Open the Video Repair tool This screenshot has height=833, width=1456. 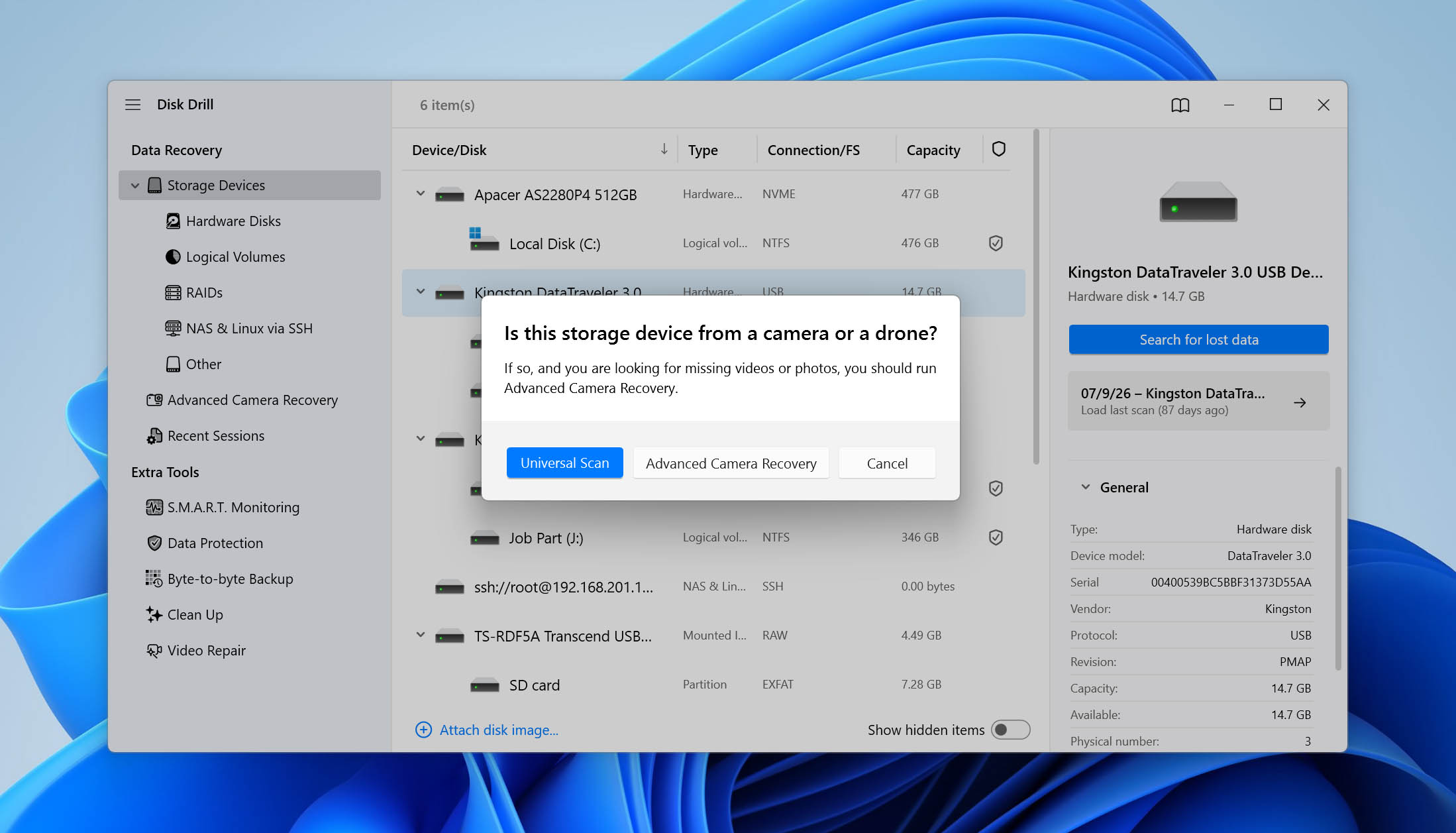pos(206,651)
